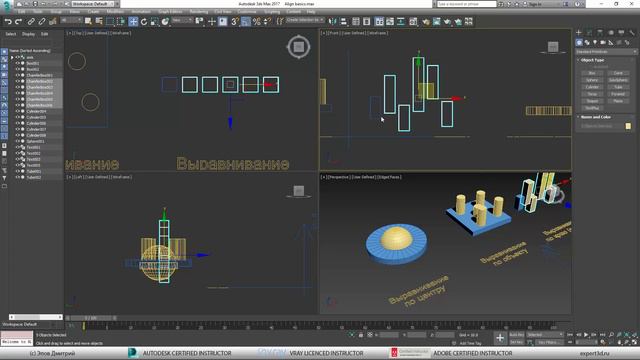
Task: Toggle the Auto Key button
Action: [516, 335]
